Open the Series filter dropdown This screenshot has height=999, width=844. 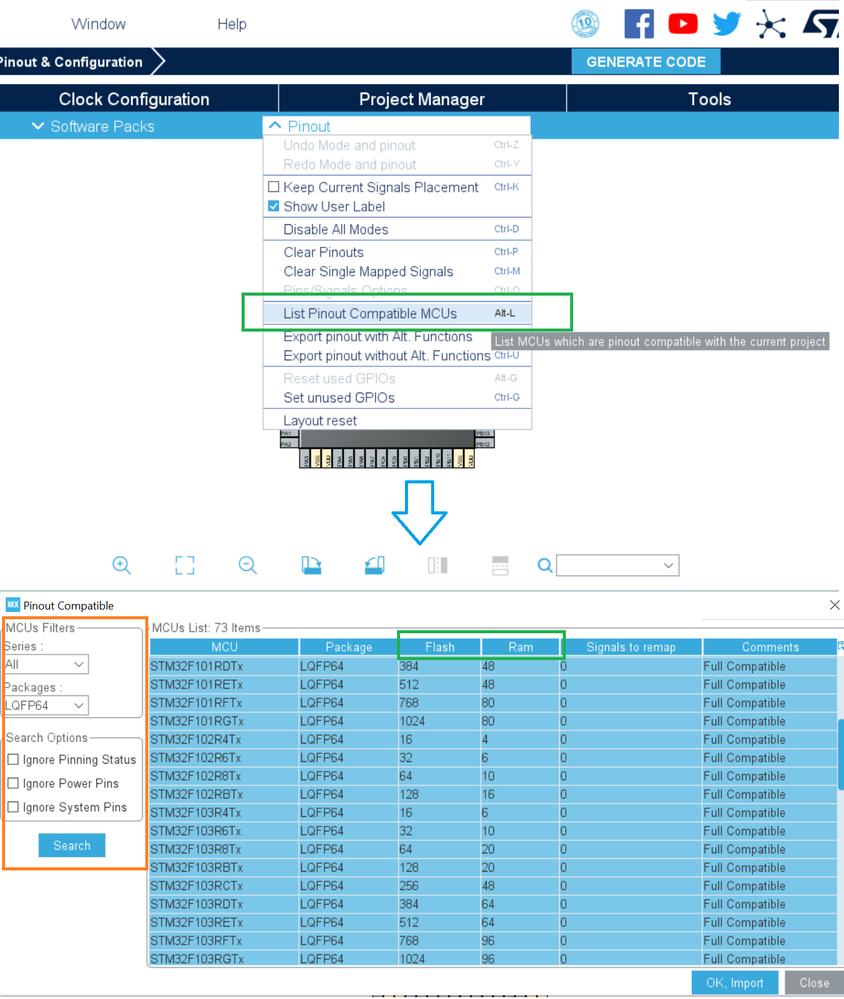tap(46, 665)
